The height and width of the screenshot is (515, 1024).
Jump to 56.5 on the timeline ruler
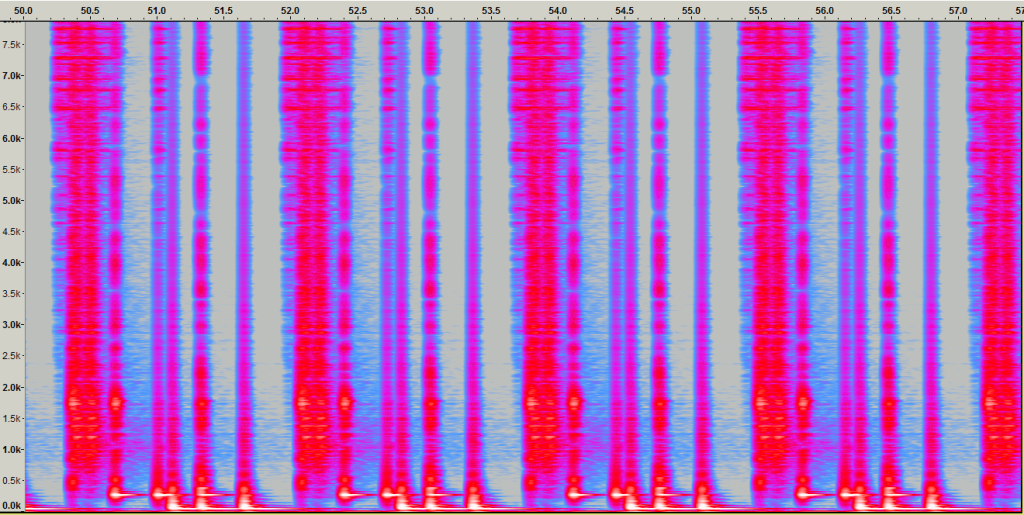point(892,10)
